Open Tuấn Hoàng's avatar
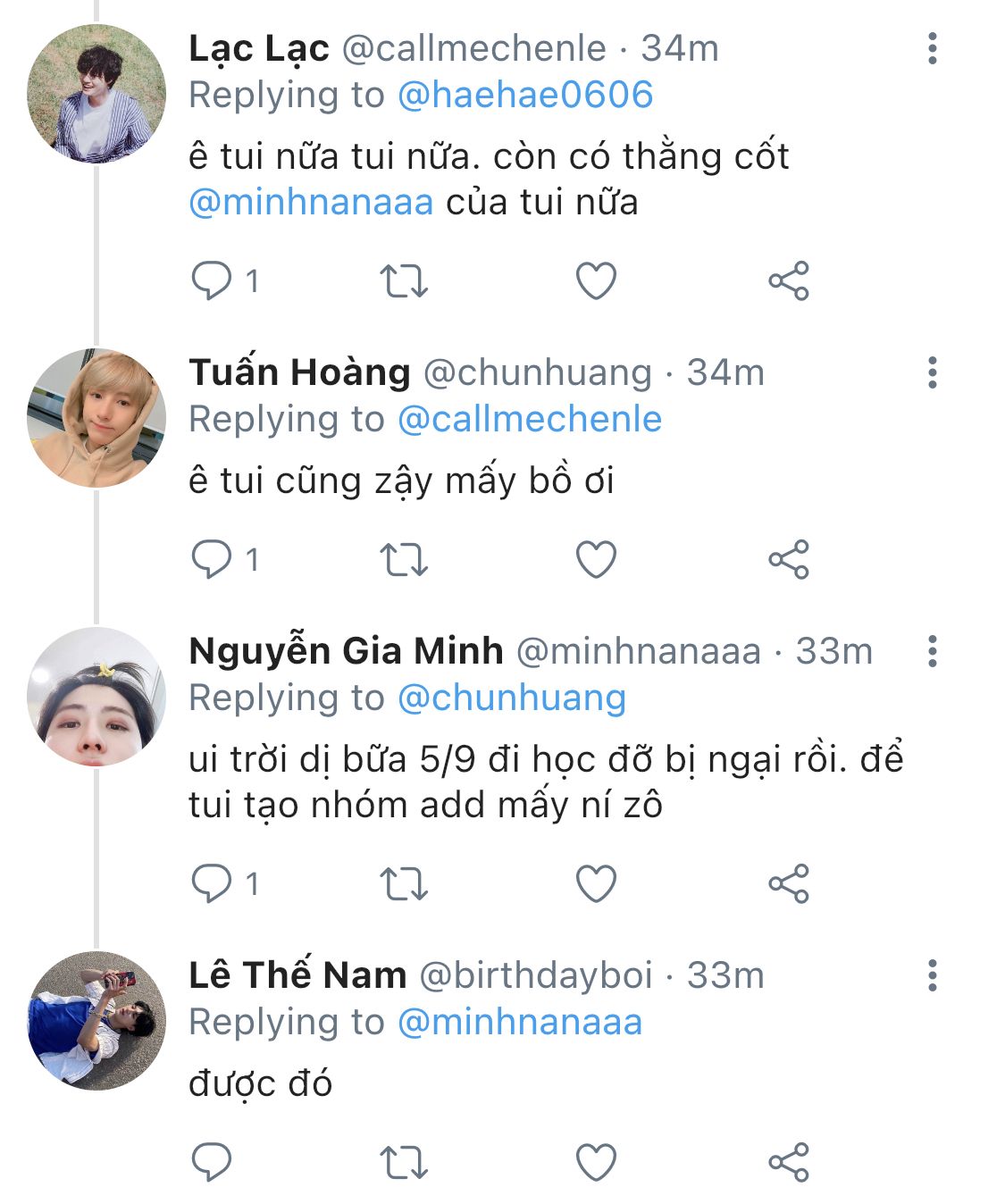This screenshot has height=1204, width=1005. point(96,418)
